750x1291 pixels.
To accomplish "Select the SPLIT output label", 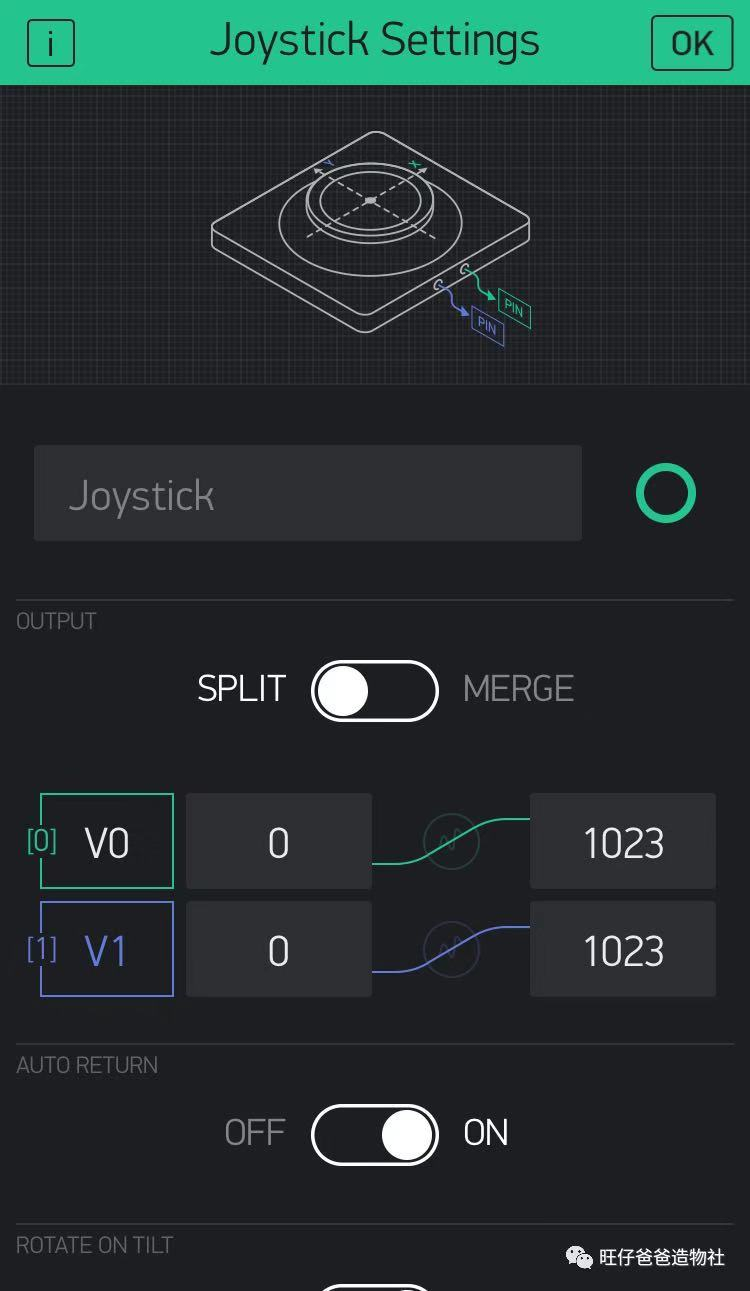I will click(x=242, y=689).
